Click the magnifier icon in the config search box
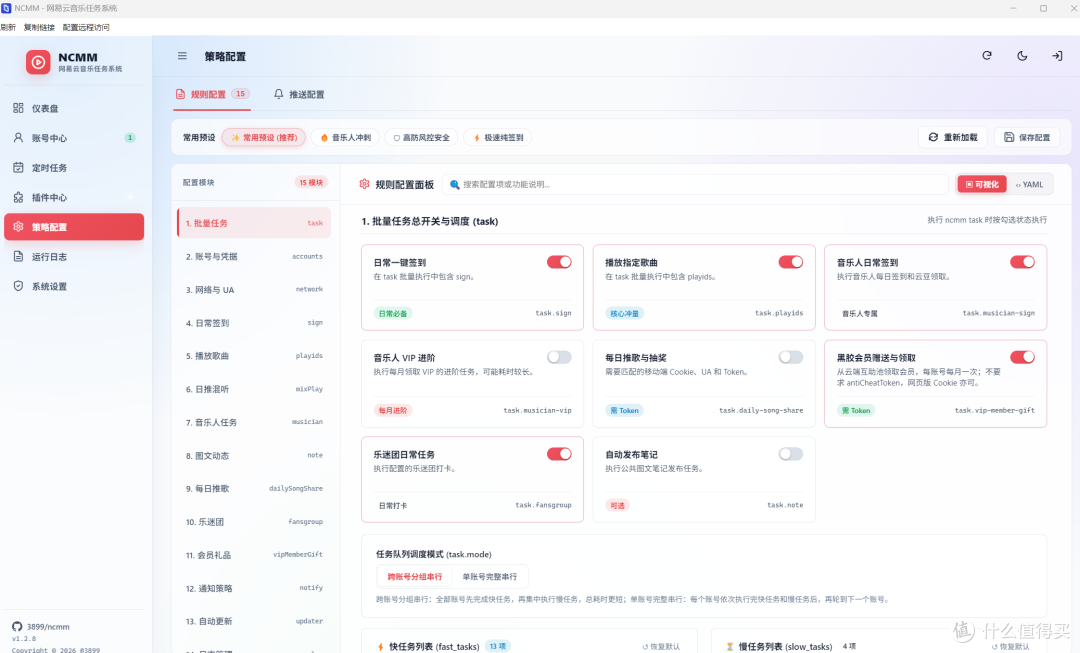 pyautogui.click(x=455, y=185)
